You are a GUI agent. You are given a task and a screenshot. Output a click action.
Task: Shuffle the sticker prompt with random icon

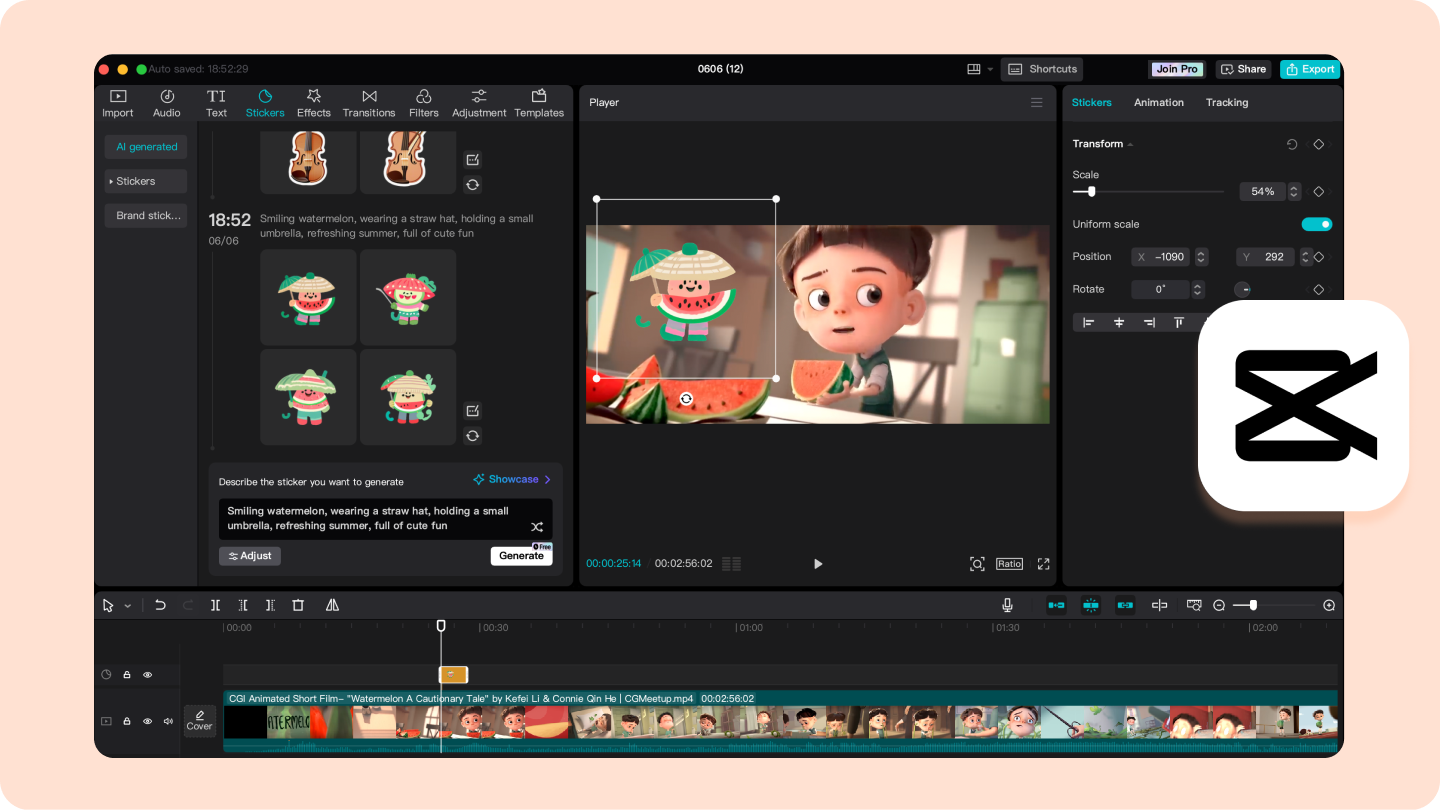point(537,526)
